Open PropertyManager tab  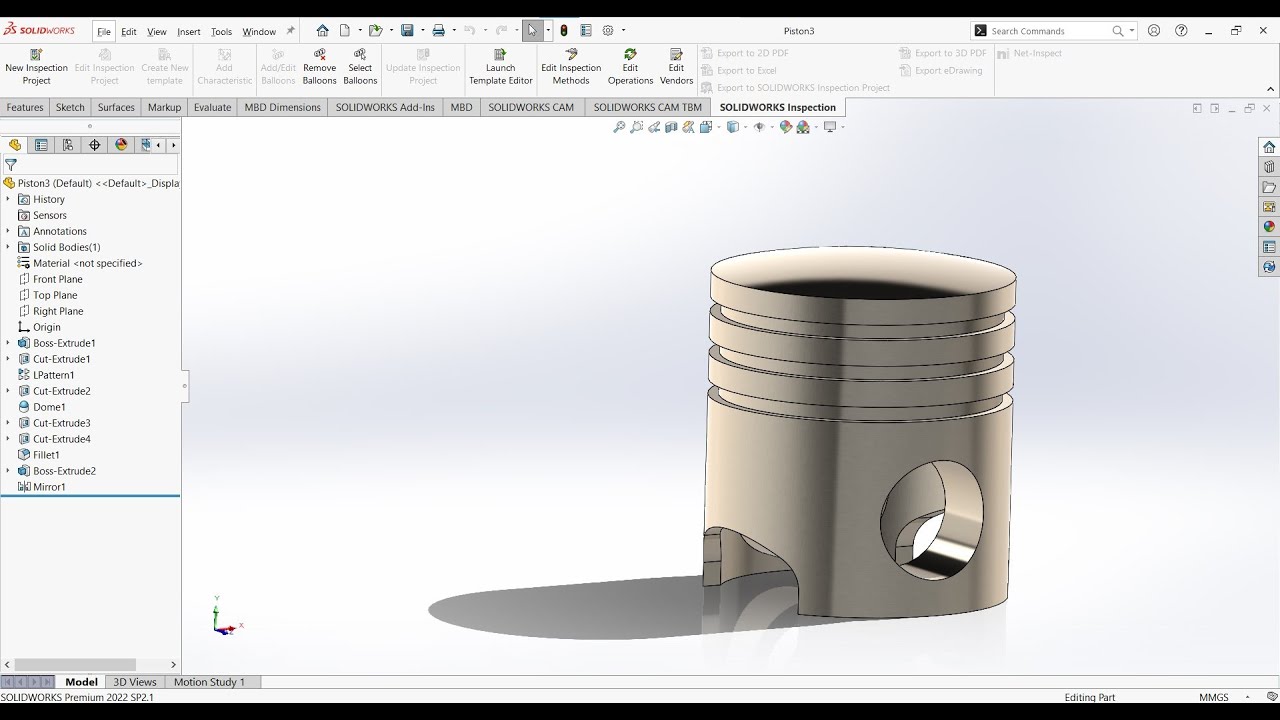pyautogui.click(x=41, y=145)
